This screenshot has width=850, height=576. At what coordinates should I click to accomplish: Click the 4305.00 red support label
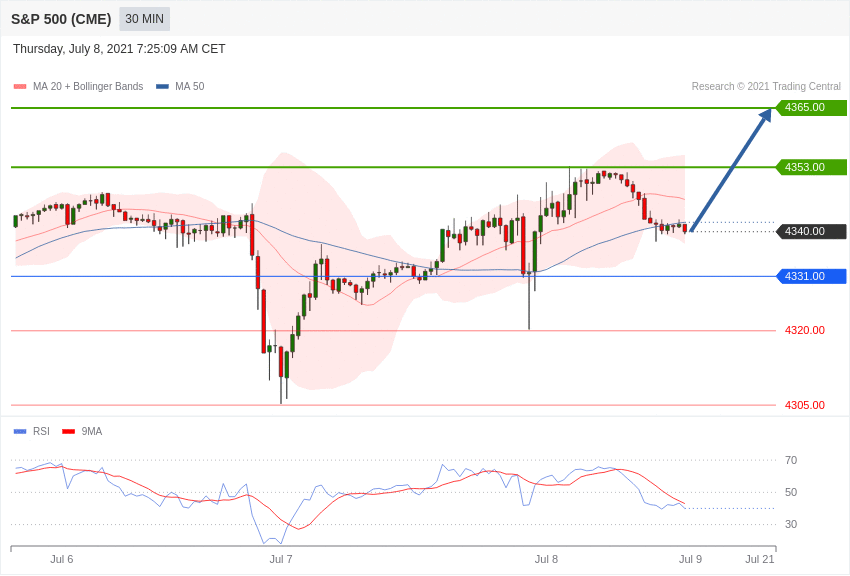pos(805,405)
